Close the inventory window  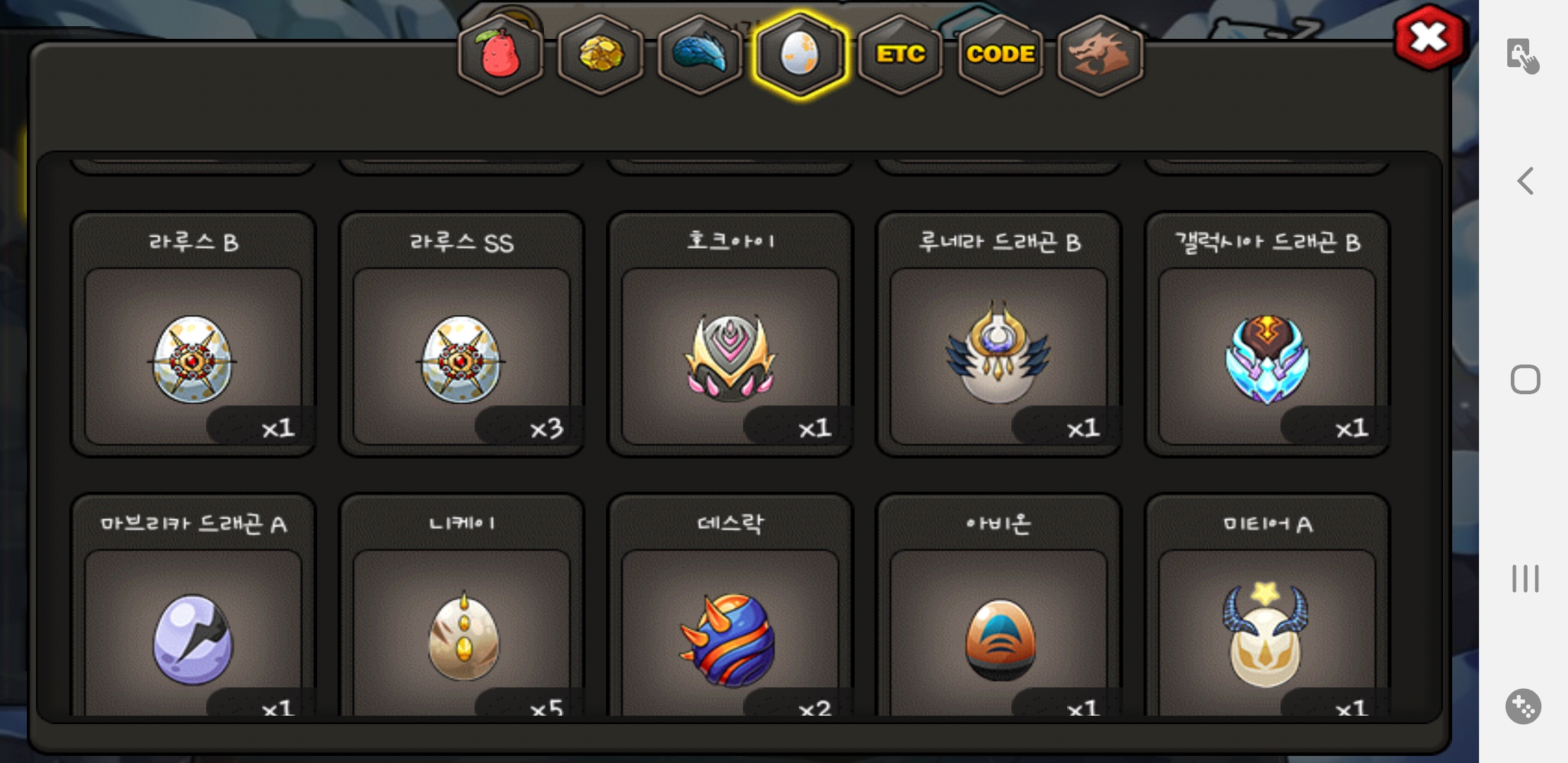coord(1430,38)
